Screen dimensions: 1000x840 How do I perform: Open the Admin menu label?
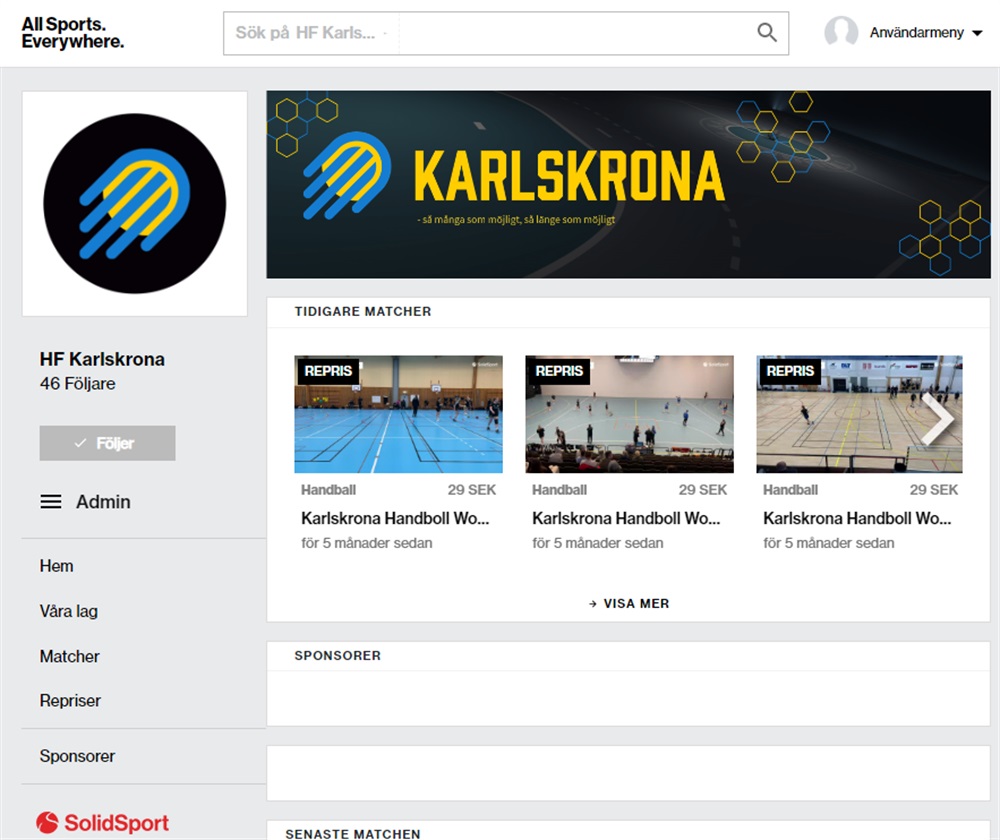pyautogui.click(x=103, y=502)
